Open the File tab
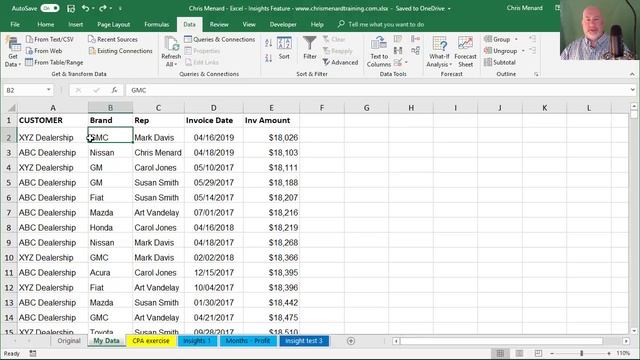This screenshot has height=360, width=640. [15, 24]
